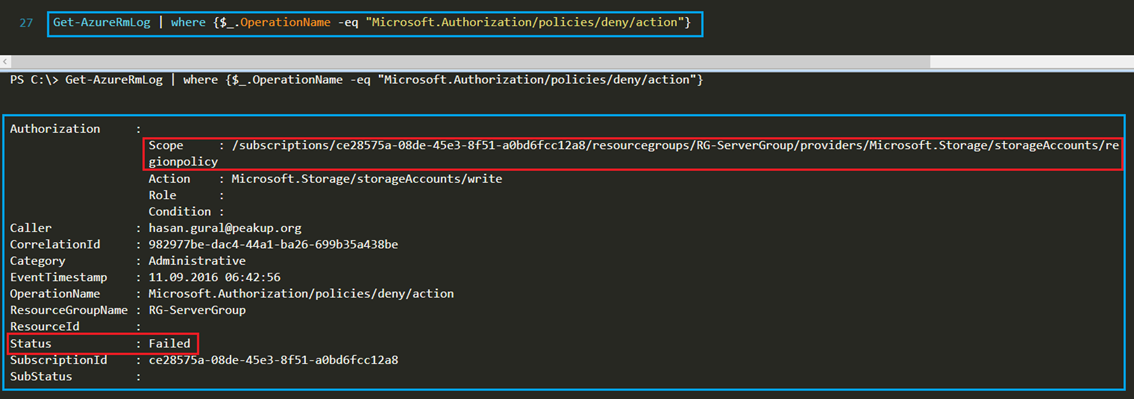1134x399 pixels.
Task: Click the 'gionpolicy' wrapped text line
Action: pyautogui.click(x=183, y=162)
